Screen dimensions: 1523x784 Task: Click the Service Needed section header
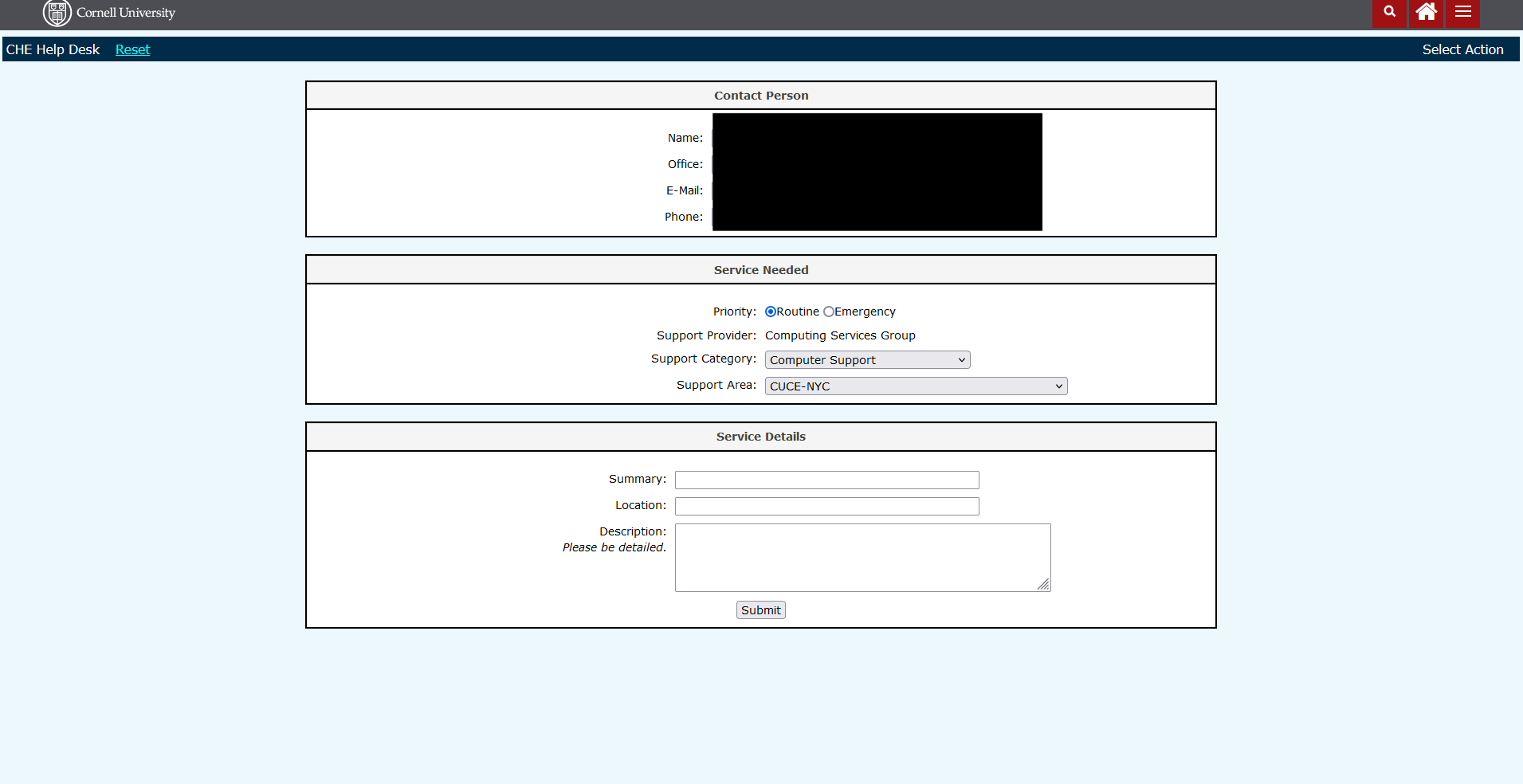click(x=760, y=269)
